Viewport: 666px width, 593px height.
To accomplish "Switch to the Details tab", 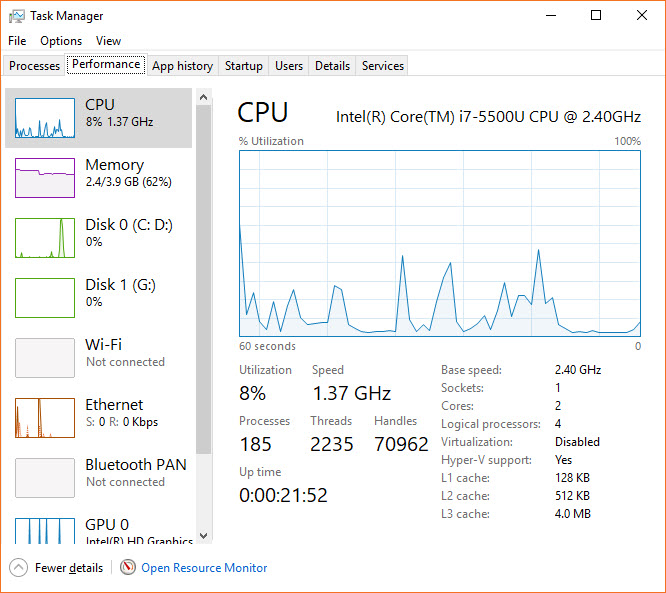I will pyautogui.click(x=332, y=66).
